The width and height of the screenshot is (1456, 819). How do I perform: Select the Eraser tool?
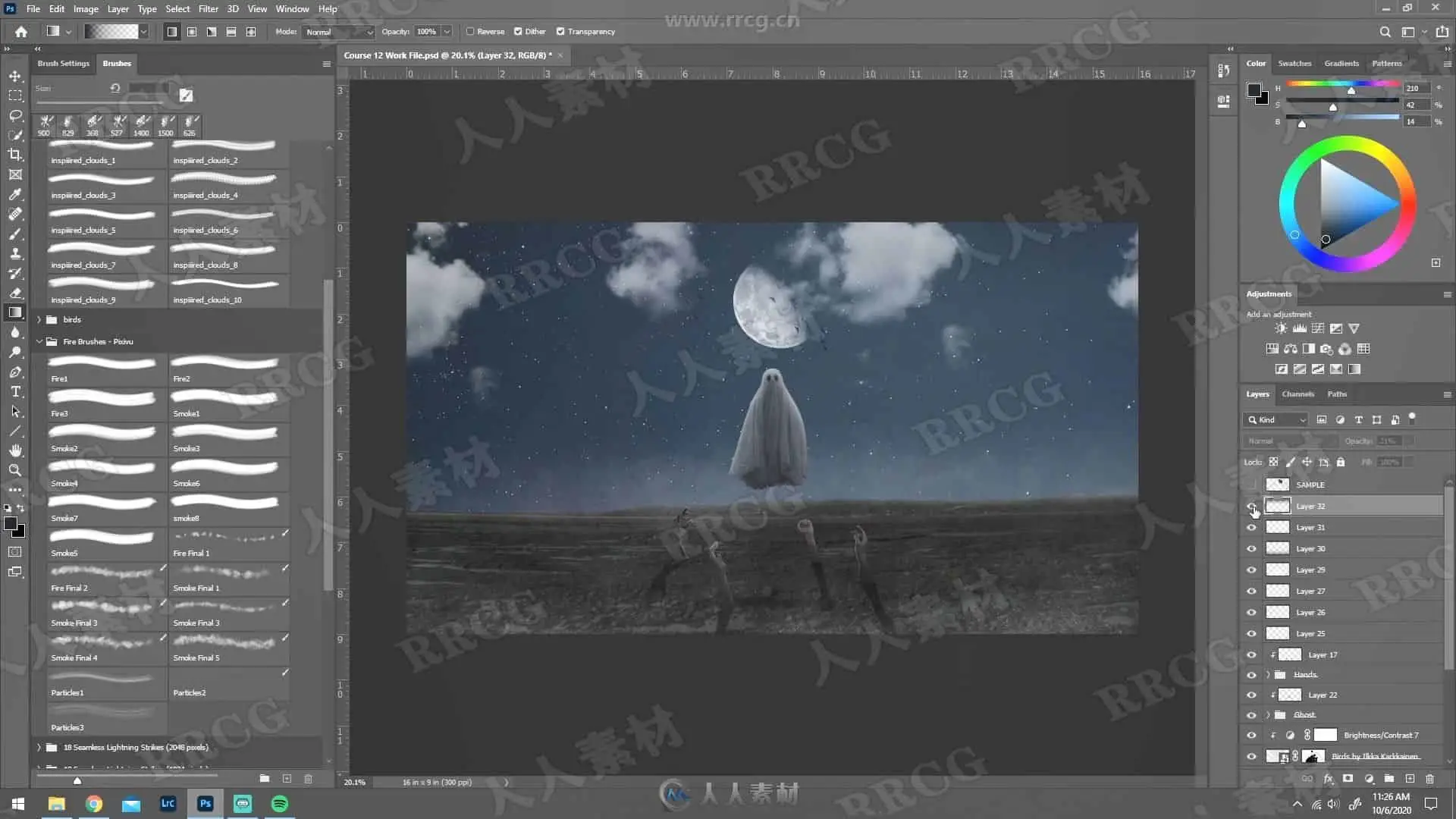15,293
